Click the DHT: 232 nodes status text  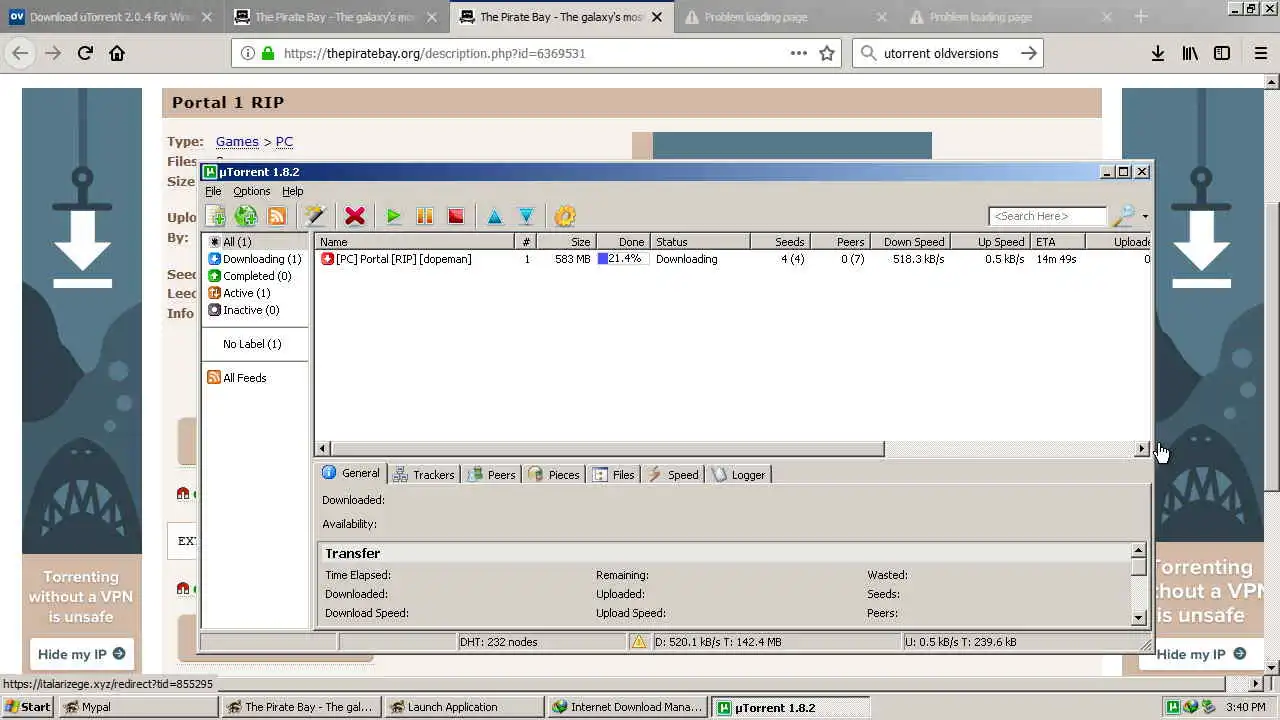tap(500, 642)
